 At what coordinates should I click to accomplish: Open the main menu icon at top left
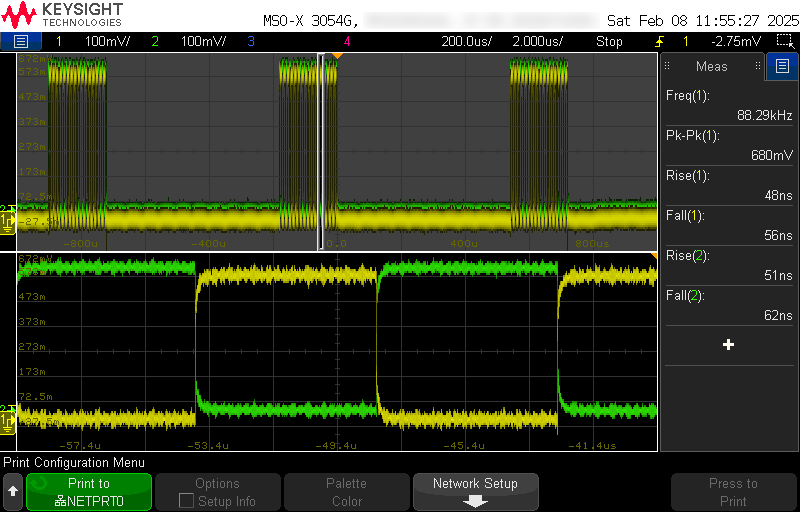[21, 41]
